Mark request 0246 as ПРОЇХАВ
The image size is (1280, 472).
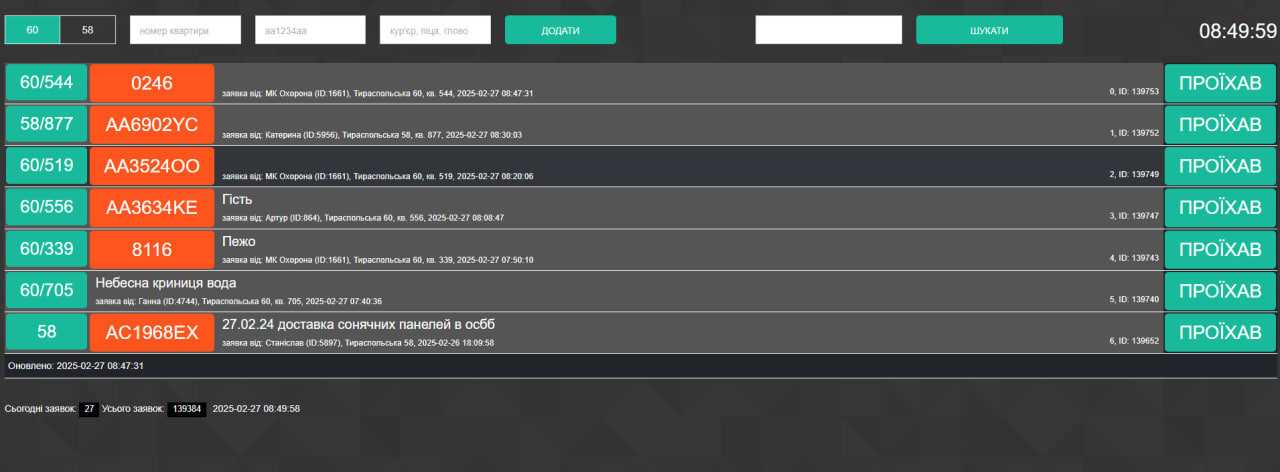pyautogui.click(x=1220, y=83)
